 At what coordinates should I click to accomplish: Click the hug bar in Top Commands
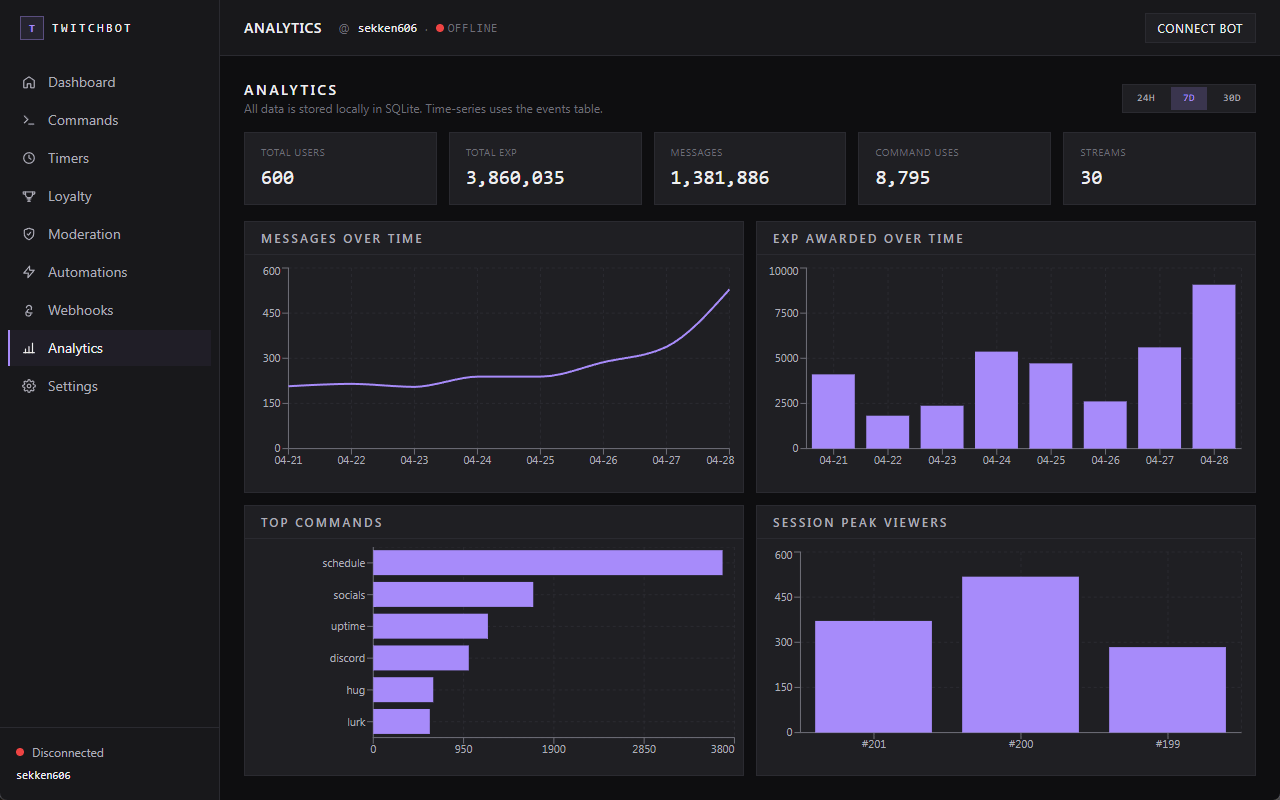point(403,690)
